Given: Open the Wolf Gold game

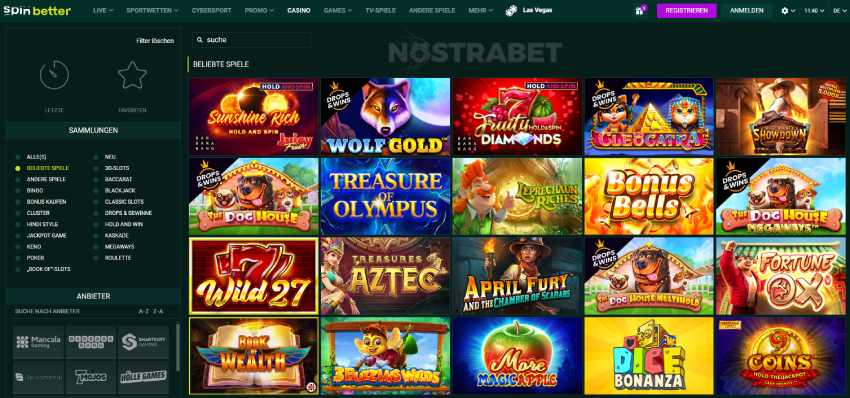Looking at the screenshot, I should click(x=385, y=117).
